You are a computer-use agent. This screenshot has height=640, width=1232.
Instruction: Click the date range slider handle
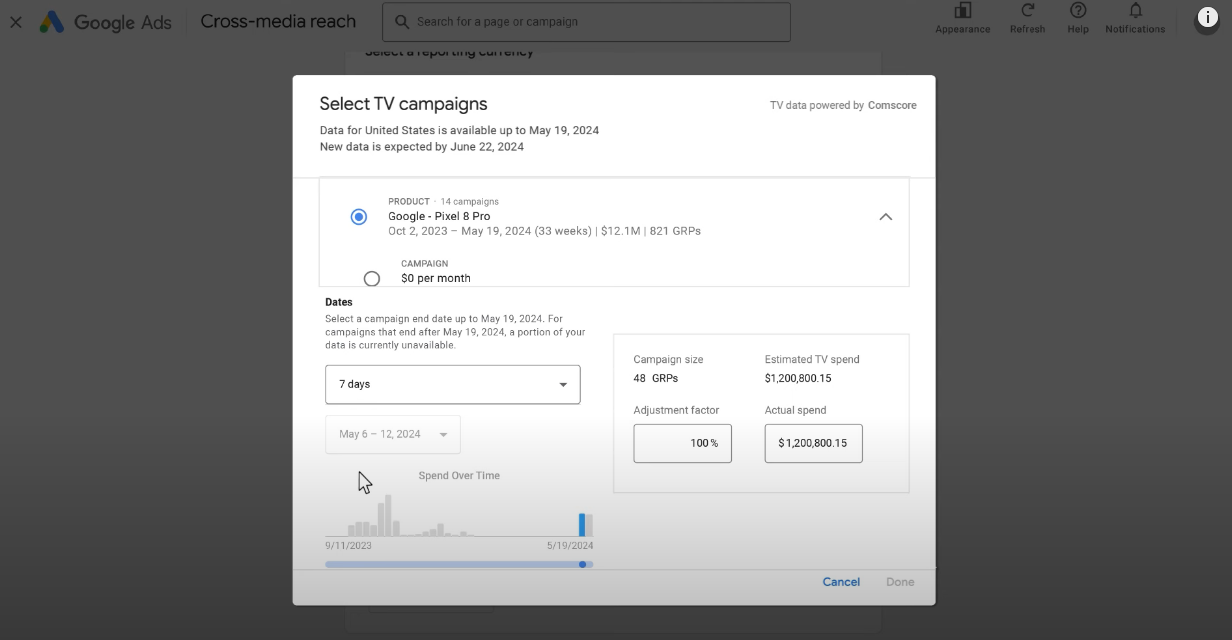[x=583, y=565]
